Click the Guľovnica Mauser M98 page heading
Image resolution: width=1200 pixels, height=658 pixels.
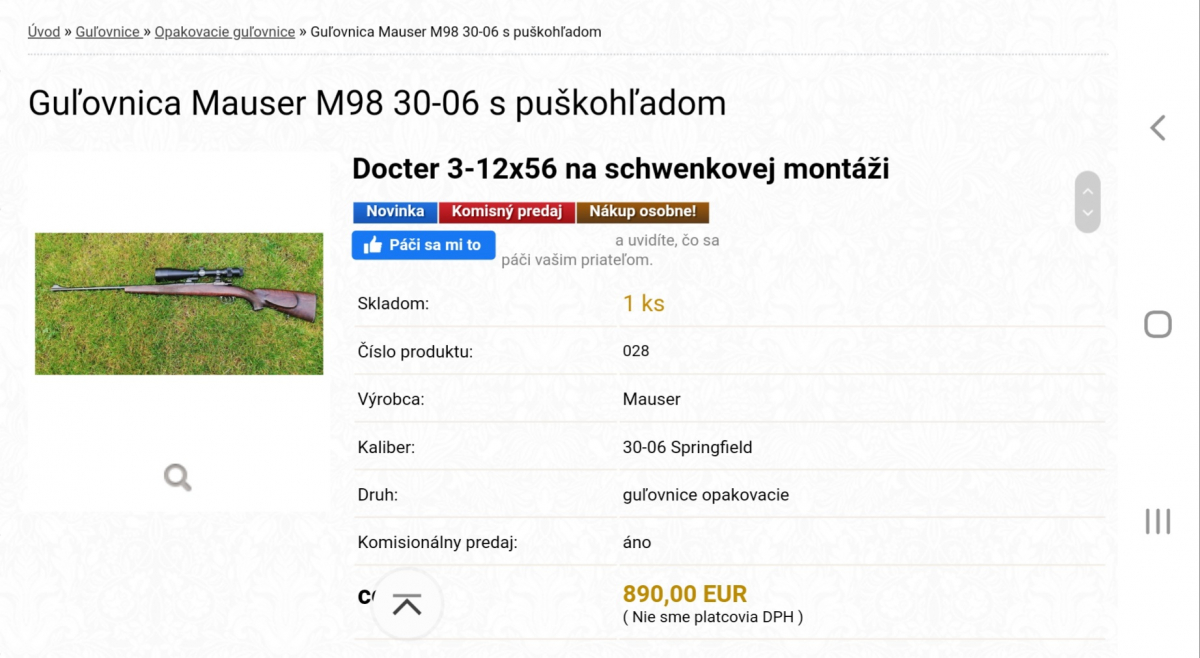click(377, 103)
